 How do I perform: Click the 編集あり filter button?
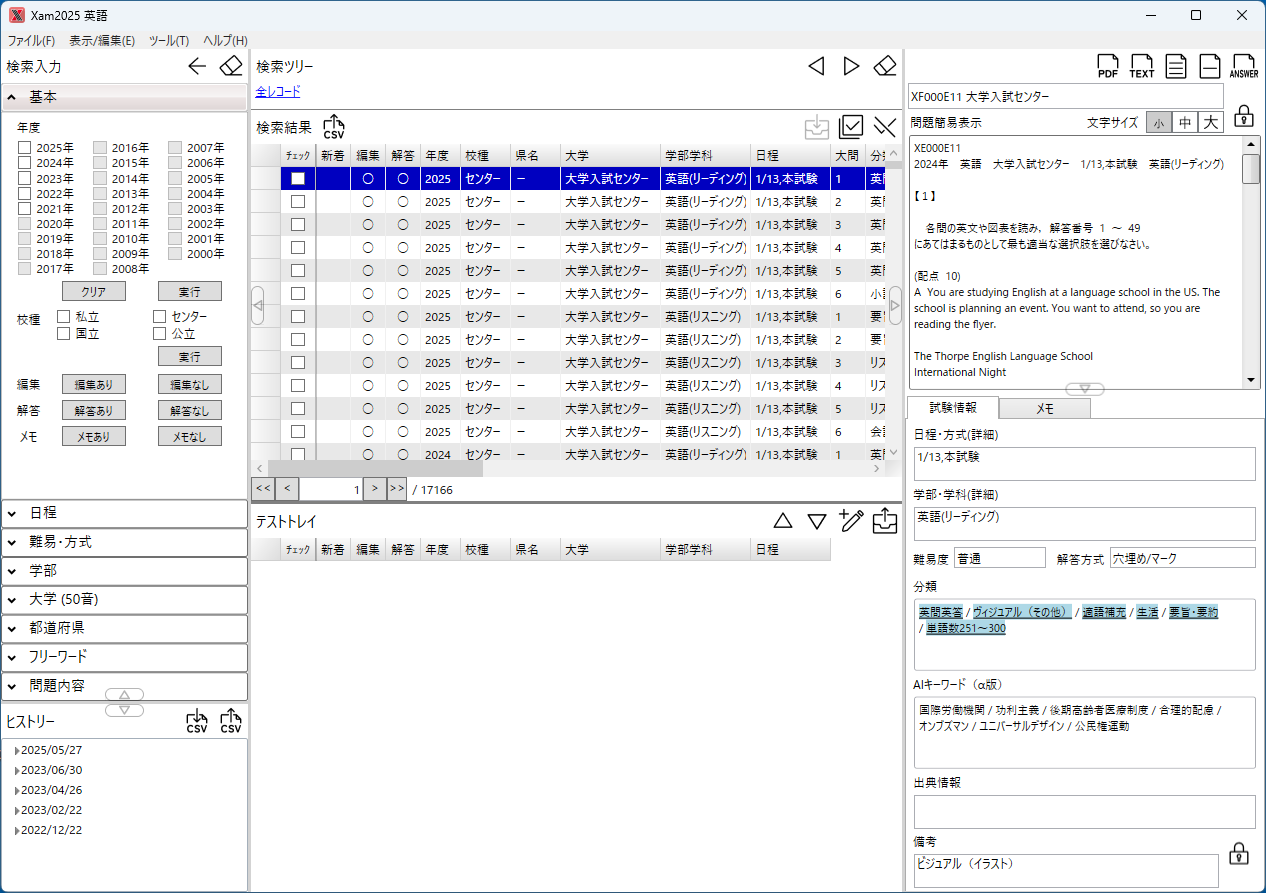click(x=94, y=384)
